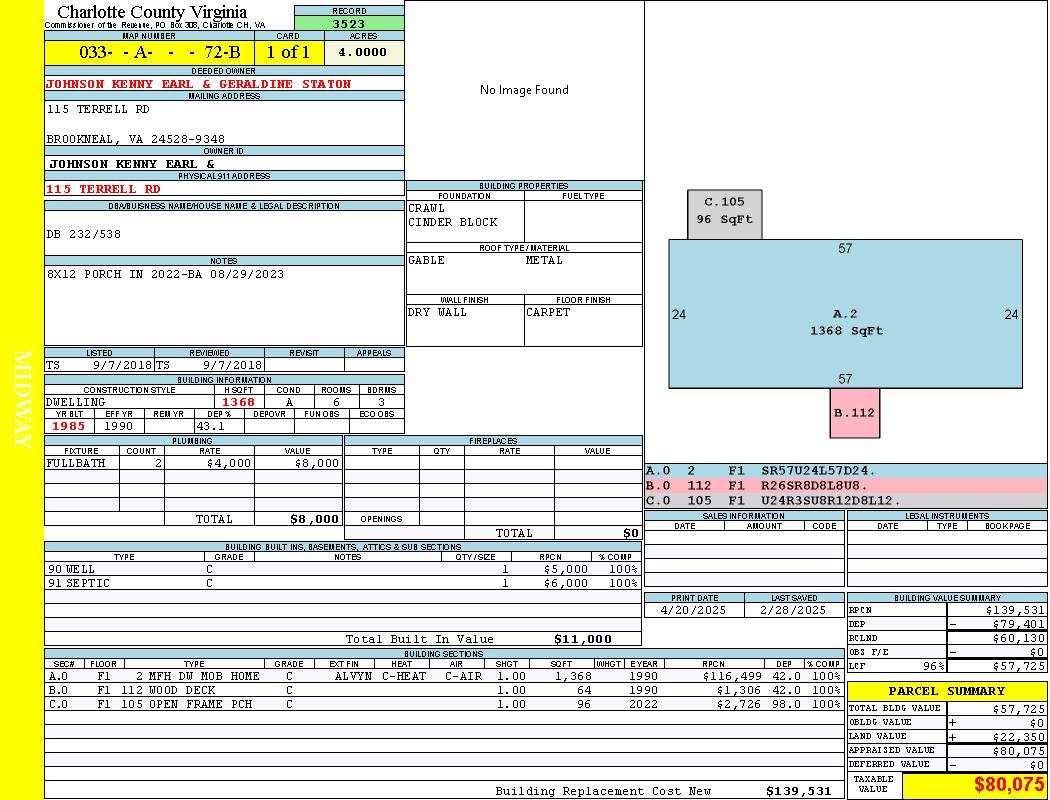The height and width of the screenshot is (800, 1050).
Task: Click the gray C.105 porch sketch block
Action: [724, 214]
